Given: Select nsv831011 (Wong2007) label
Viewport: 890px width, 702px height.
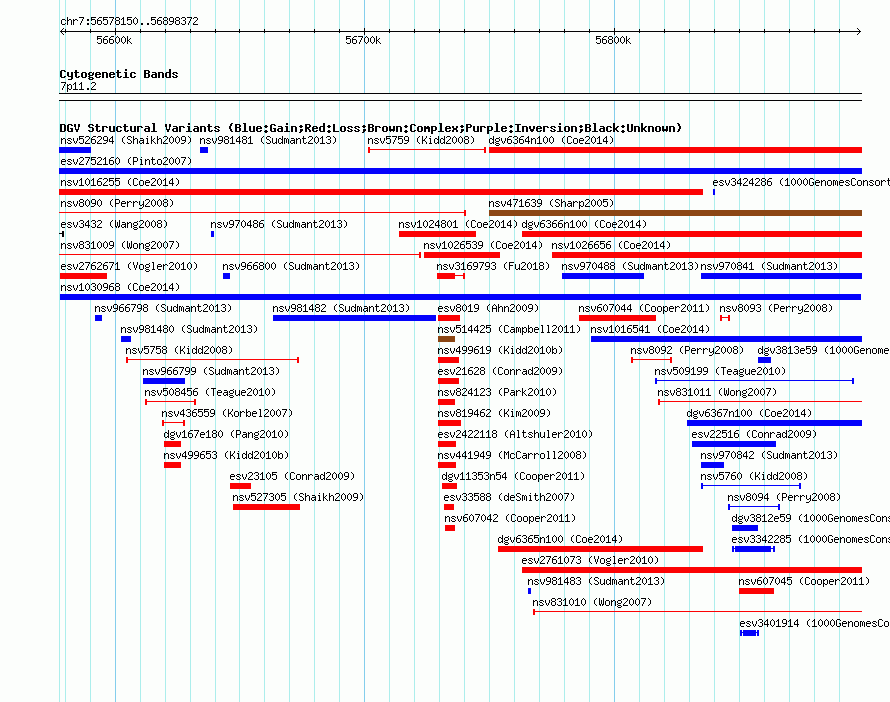Looking at the screenshot, I should (x=717, y=392).
